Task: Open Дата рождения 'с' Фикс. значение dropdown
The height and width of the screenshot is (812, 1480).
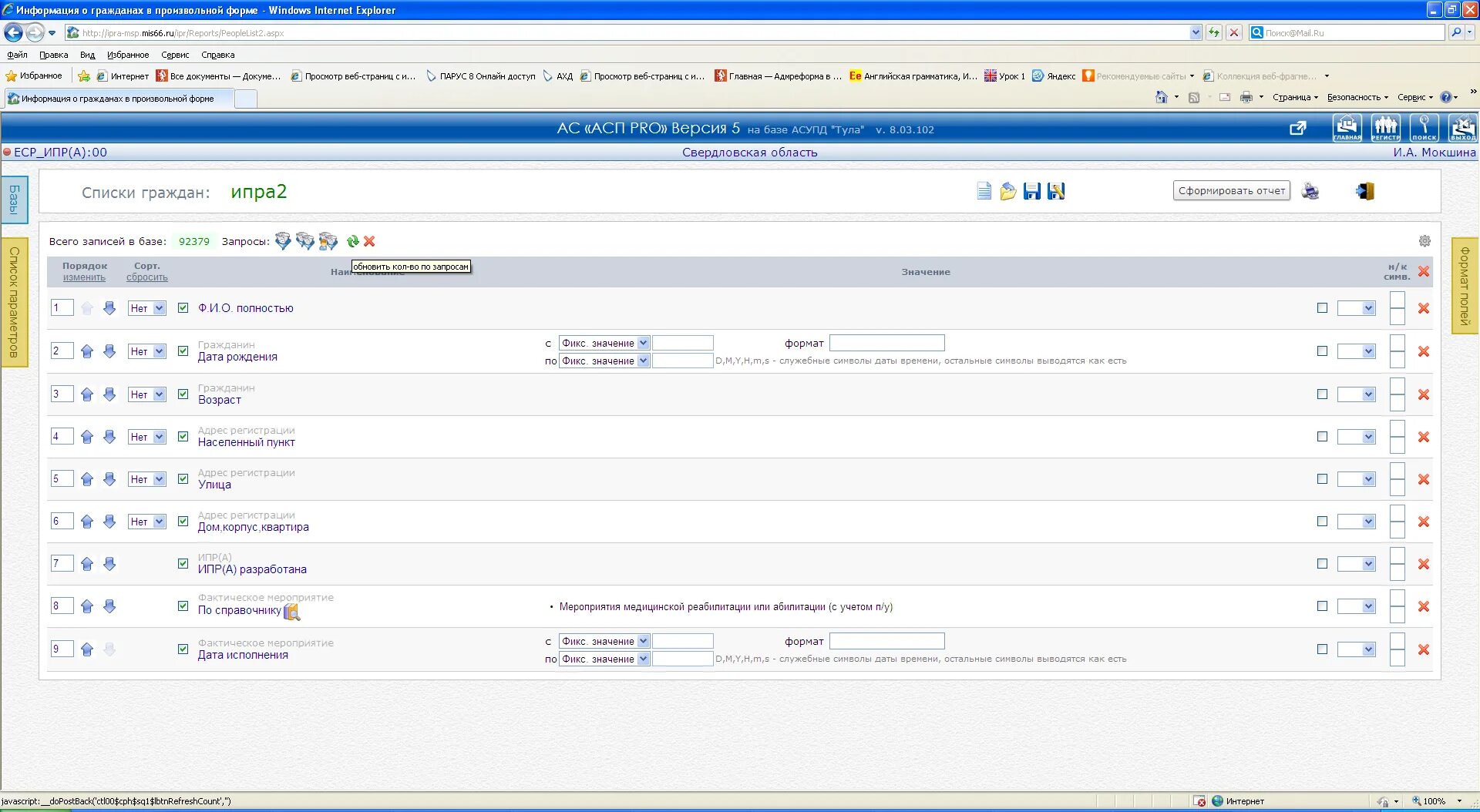Action: (604, 343)
